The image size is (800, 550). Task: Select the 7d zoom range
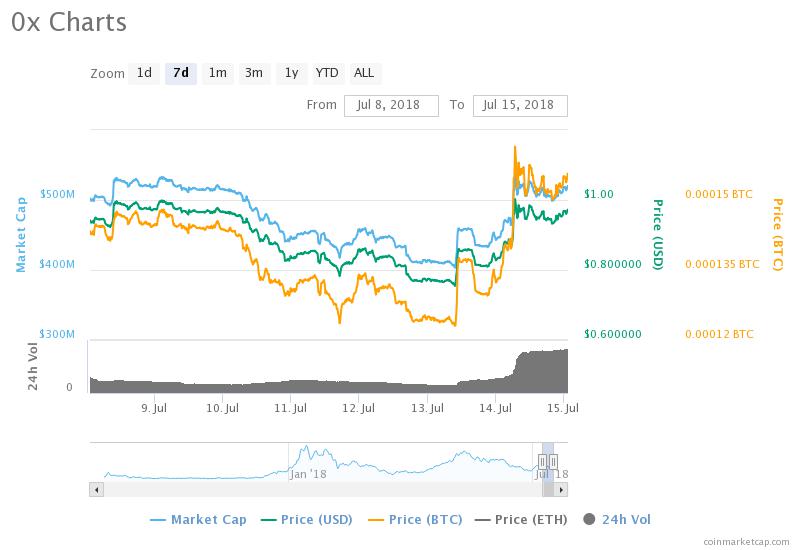[181, 73]
